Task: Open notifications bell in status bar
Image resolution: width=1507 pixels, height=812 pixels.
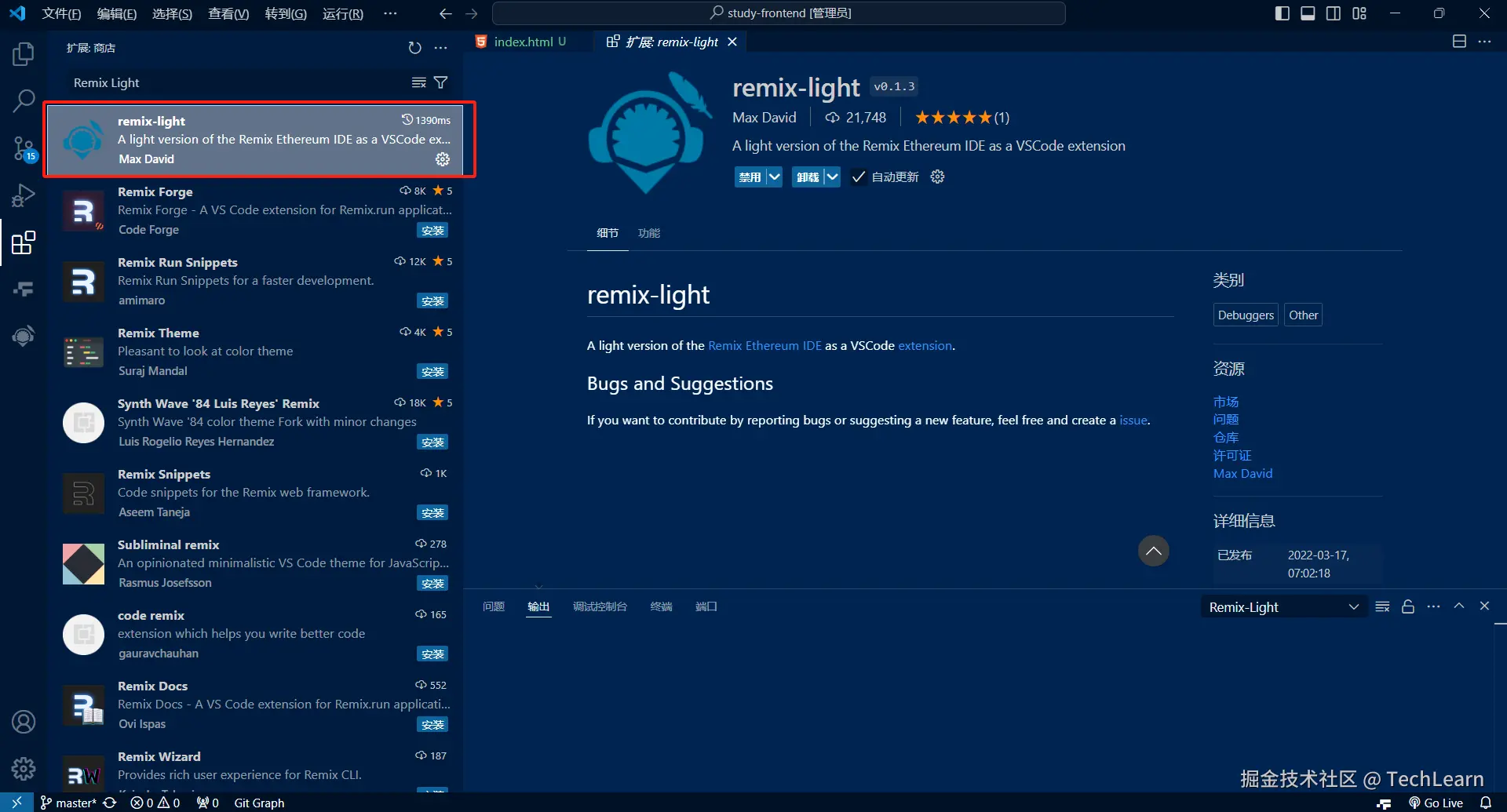Action: tap(1485, 803)
